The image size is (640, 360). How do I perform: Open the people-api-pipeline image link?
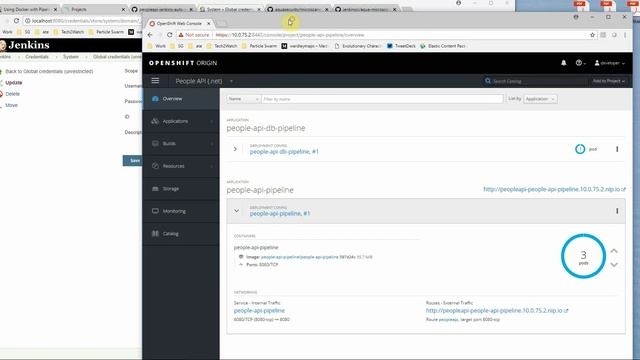tap(300, 257)
